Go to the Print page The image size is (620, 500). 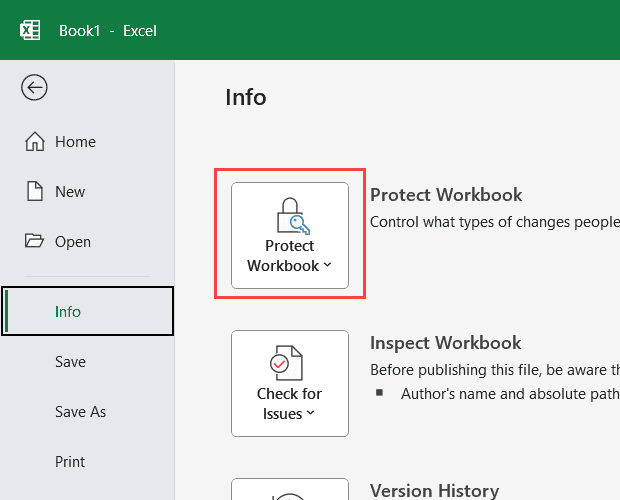point(70,462)
